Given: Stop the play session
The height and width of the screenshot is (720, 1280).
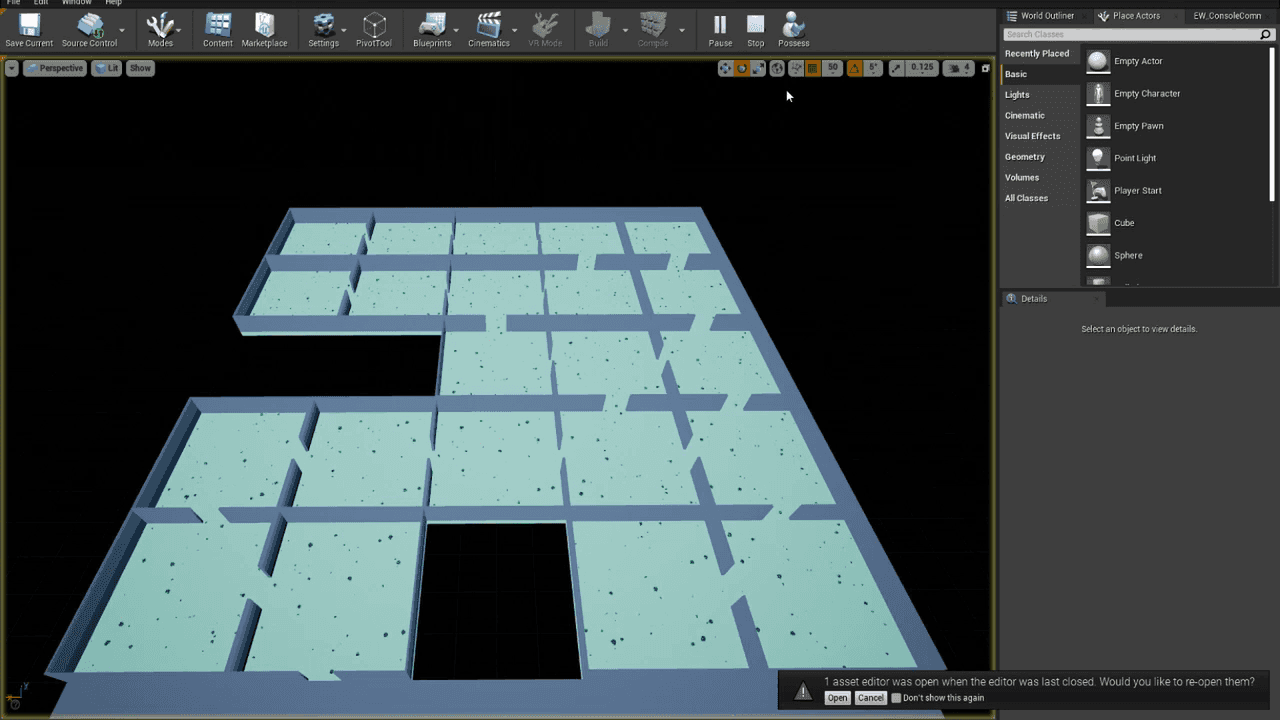Looking at the screenshot, I should point(756,25).
